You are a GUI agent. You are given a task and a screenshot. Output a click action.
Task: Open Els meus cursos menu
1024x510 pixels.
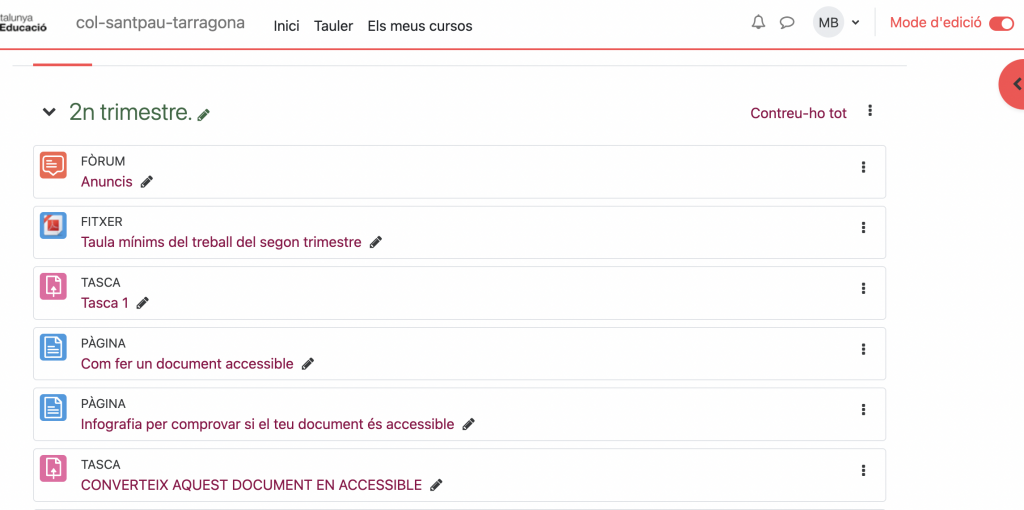click(x=420, y=26)
